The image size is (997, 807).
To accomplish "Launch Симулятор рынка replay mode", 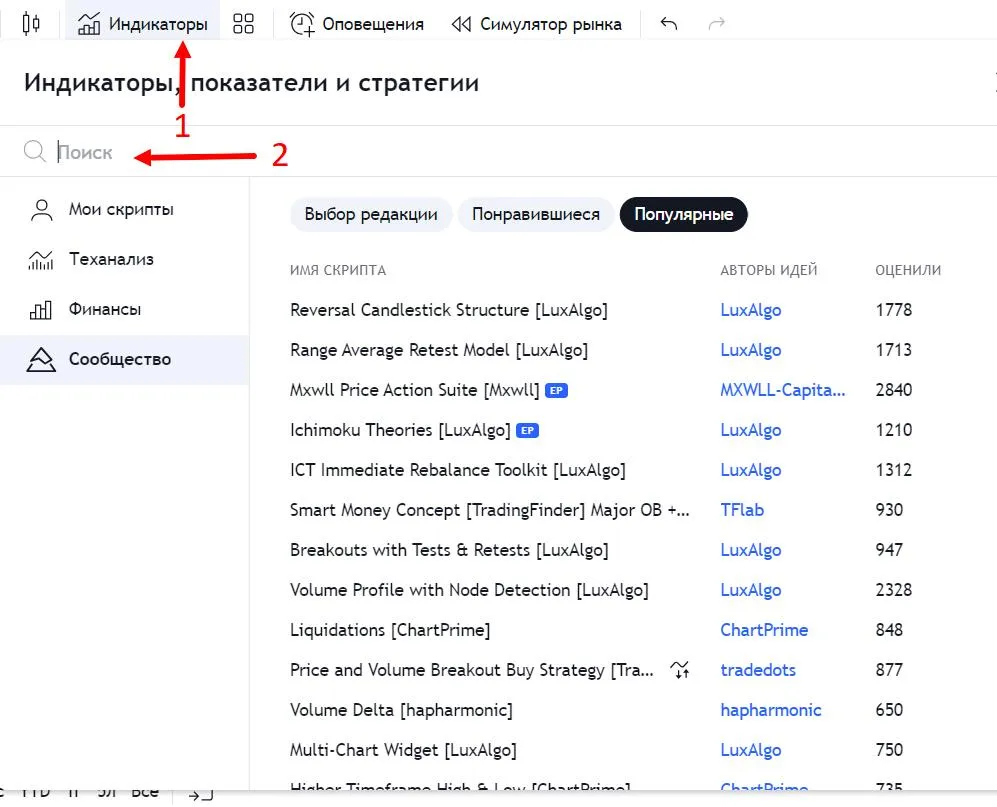I will 536,24.
